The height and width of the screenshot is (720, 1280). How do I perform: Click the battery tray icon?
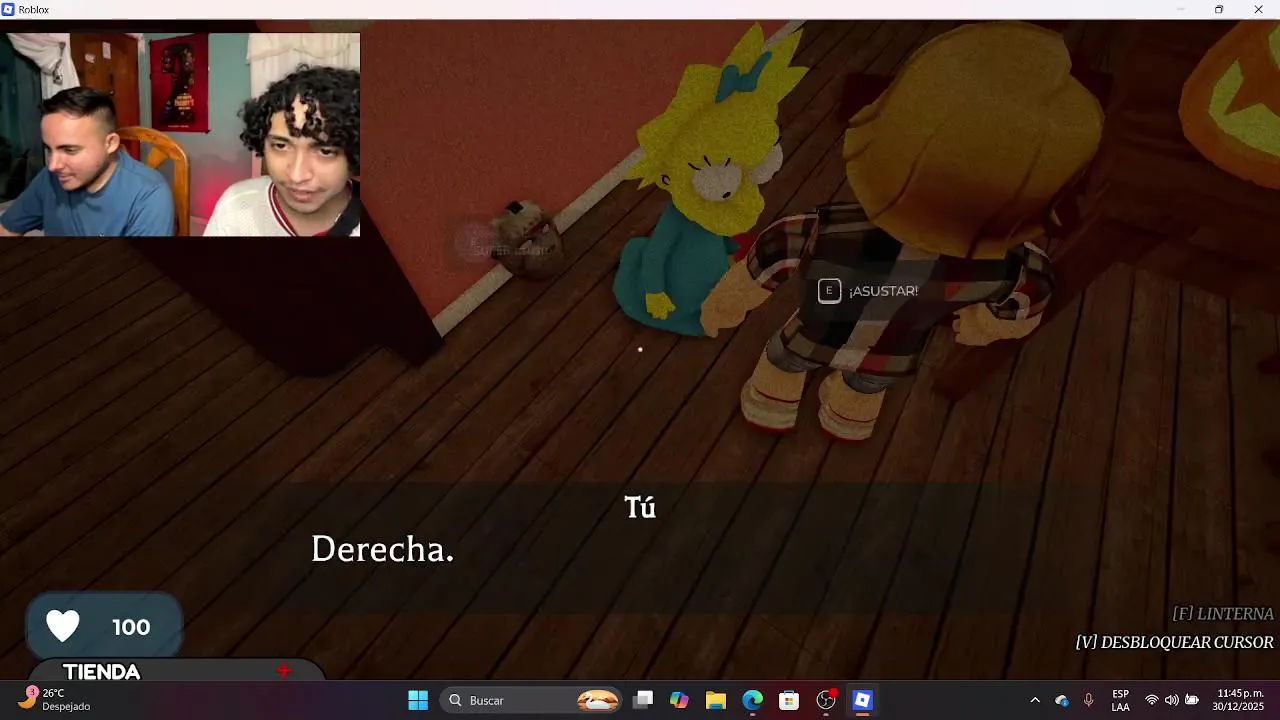click(x=1192, y=700)
